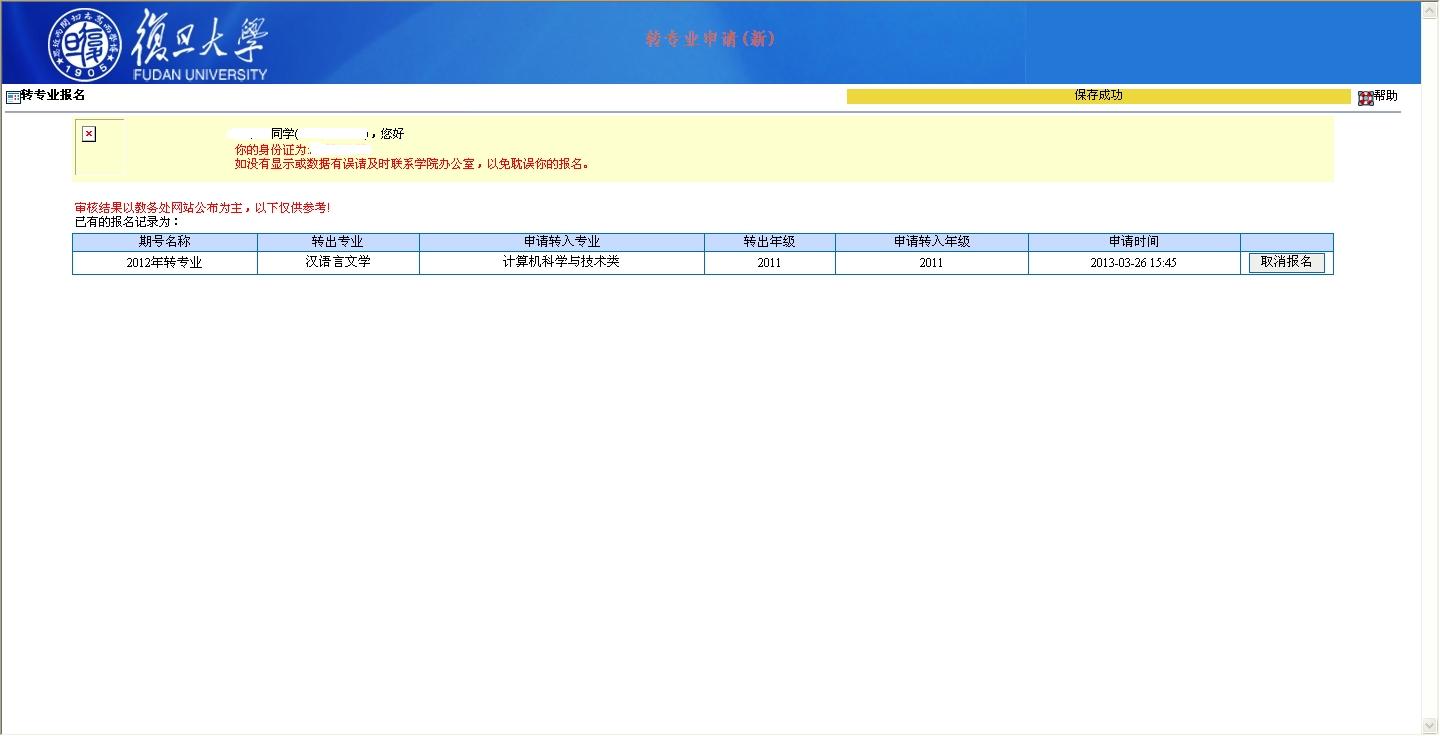Select the 2013-03-26 15:45 timestamp cell

click(x=1133, y=263)
